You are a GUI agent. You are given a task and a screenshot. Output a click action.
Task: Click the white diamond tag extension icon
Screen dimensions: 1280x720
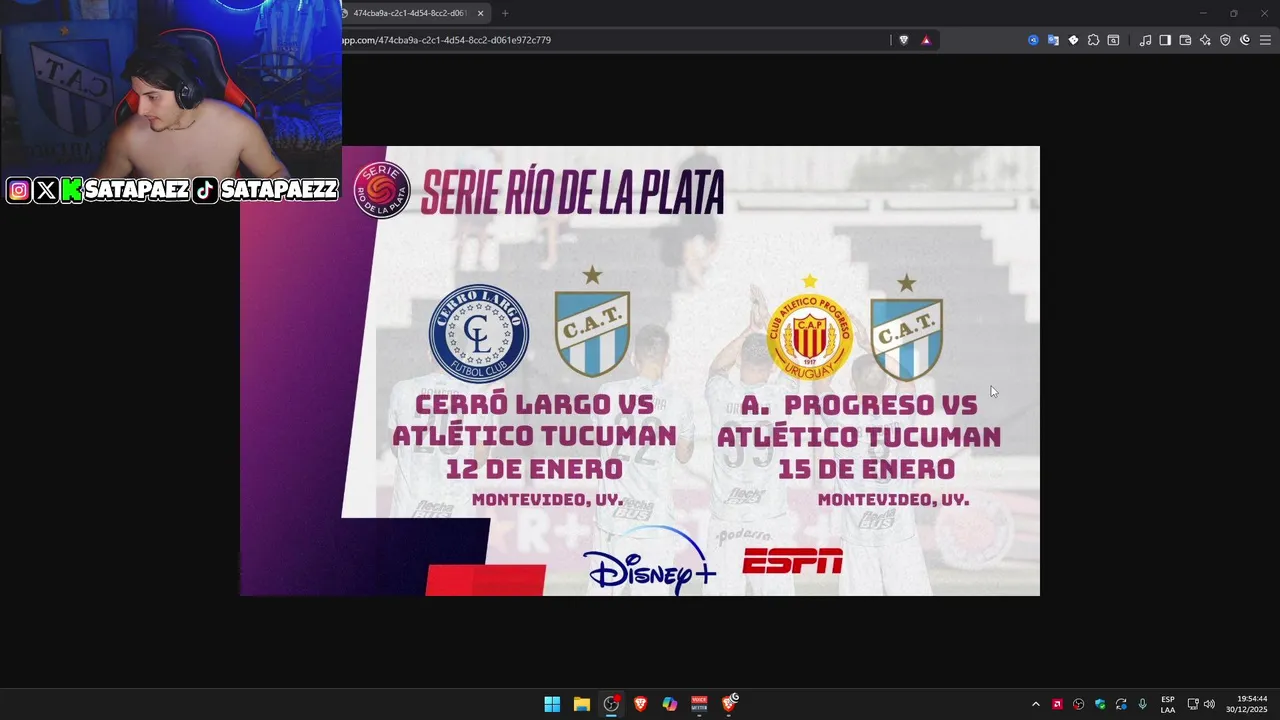point(1073,40)
